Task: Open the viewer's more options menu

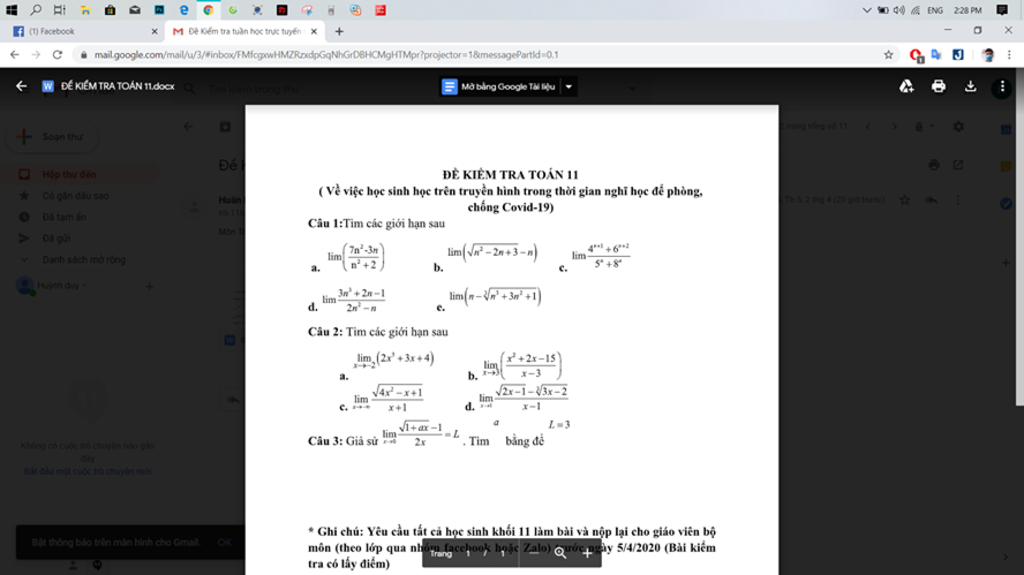Action: pos(1002,86)
